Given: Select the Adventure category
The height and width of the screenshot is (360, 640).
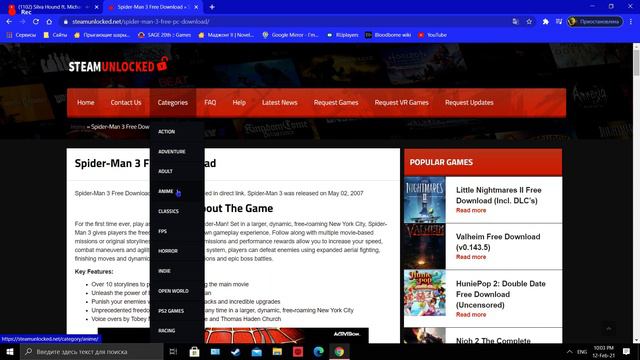Looking at the screenshot, I should click(x=172, y=152).
